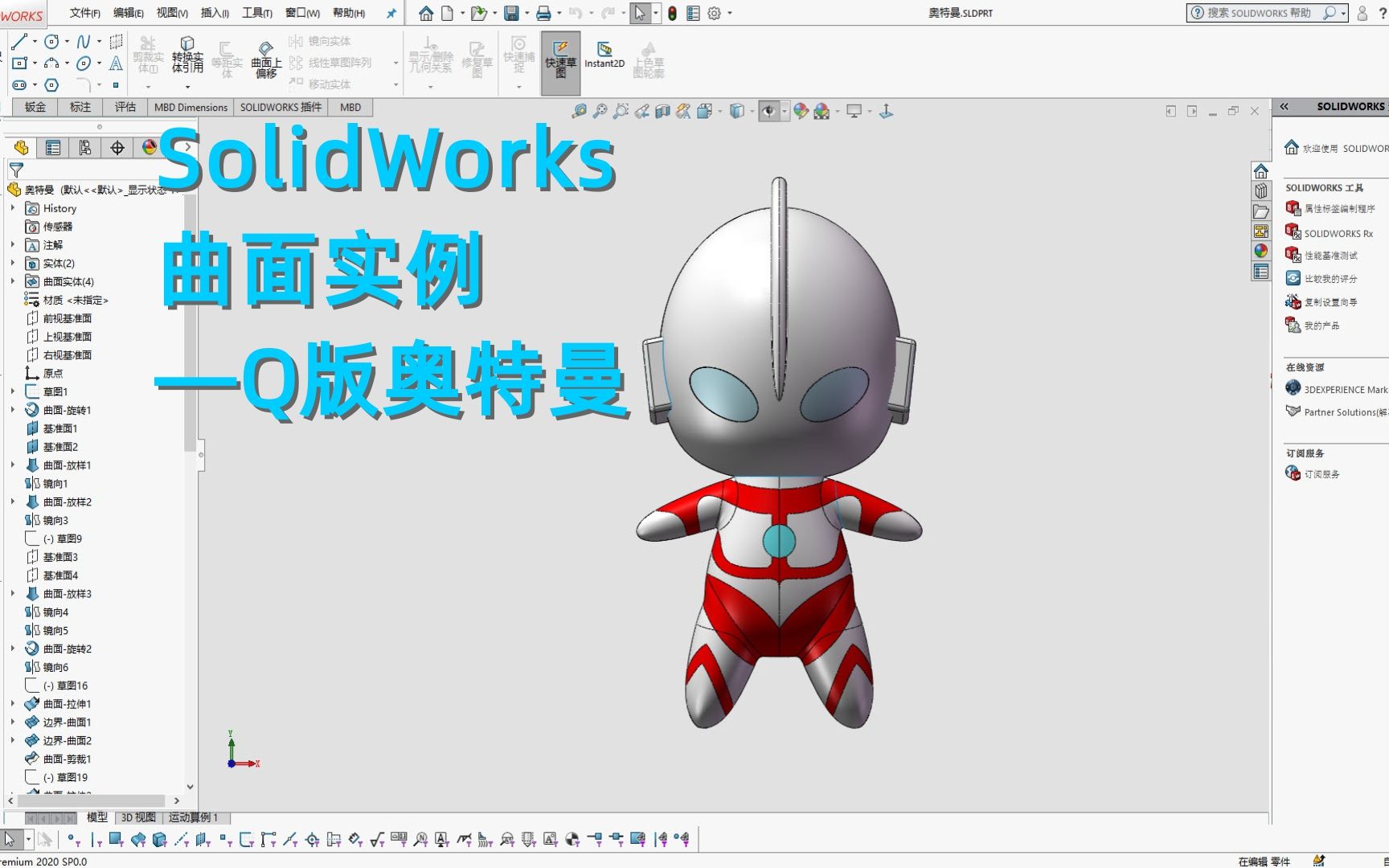Select the 快速草图 tool
The height and width of the screenshot is (868, 1389).
point(560,56)
